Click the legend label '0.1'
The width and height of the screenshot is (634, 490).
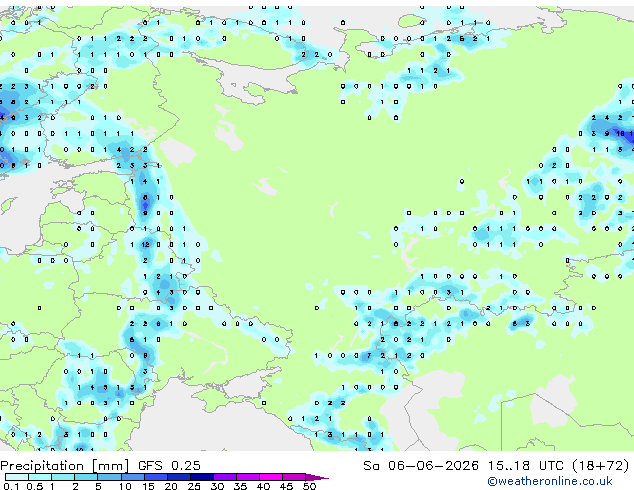coord(11,486)
